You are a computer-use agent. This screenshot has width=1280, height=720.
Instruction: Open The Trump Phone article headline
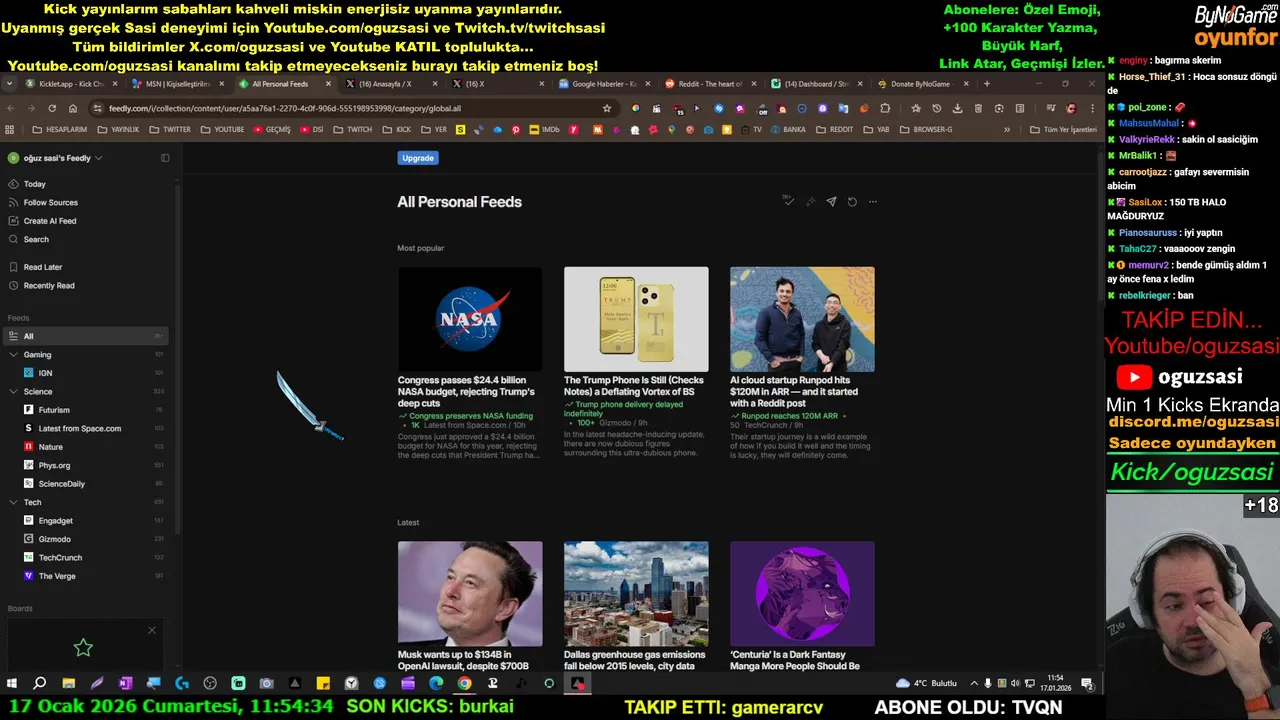[634, 386]
